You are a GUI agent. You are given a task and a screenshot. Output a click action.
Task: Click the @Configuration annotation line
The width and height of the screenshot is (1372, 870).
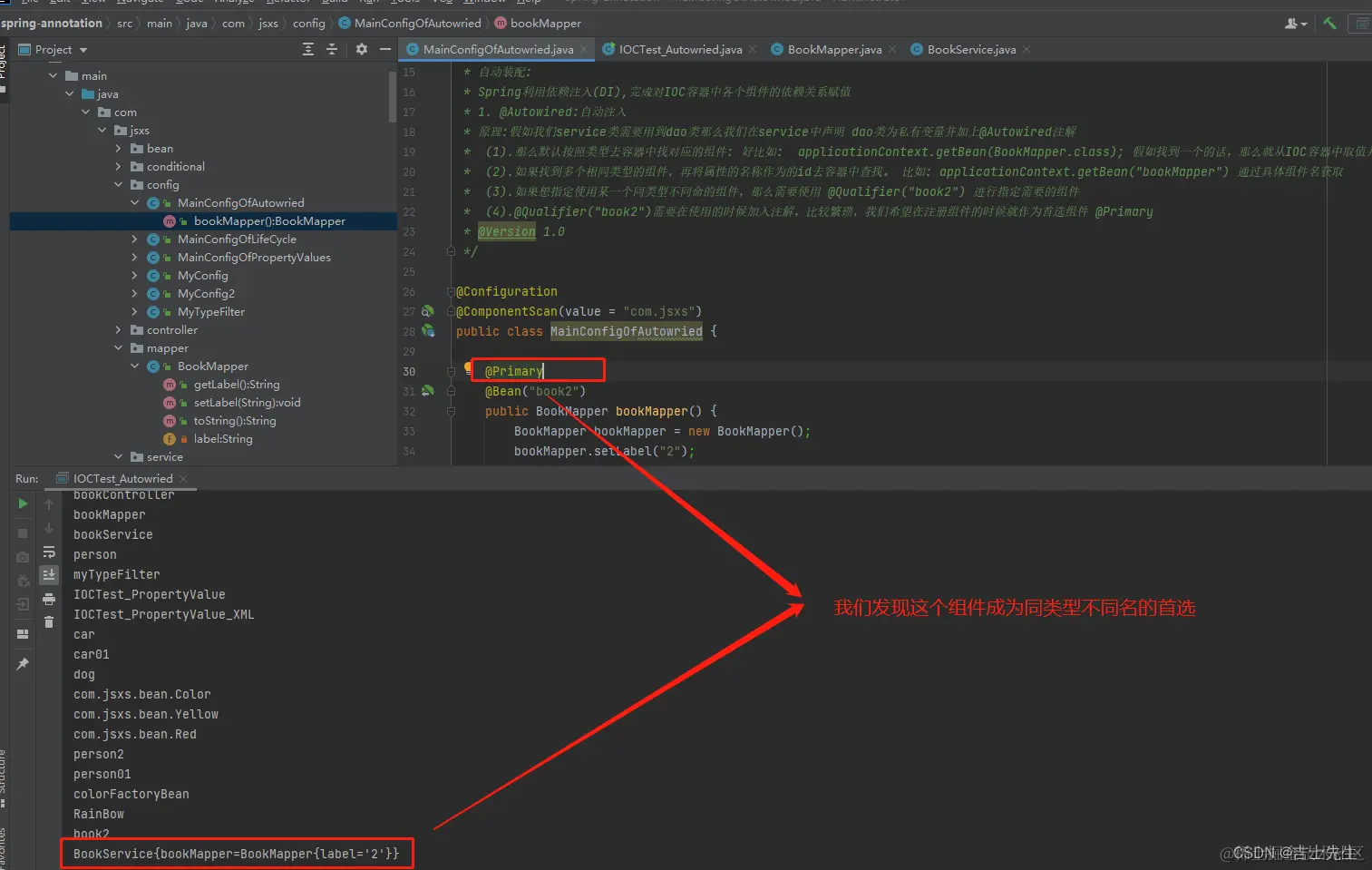[507, 291]
